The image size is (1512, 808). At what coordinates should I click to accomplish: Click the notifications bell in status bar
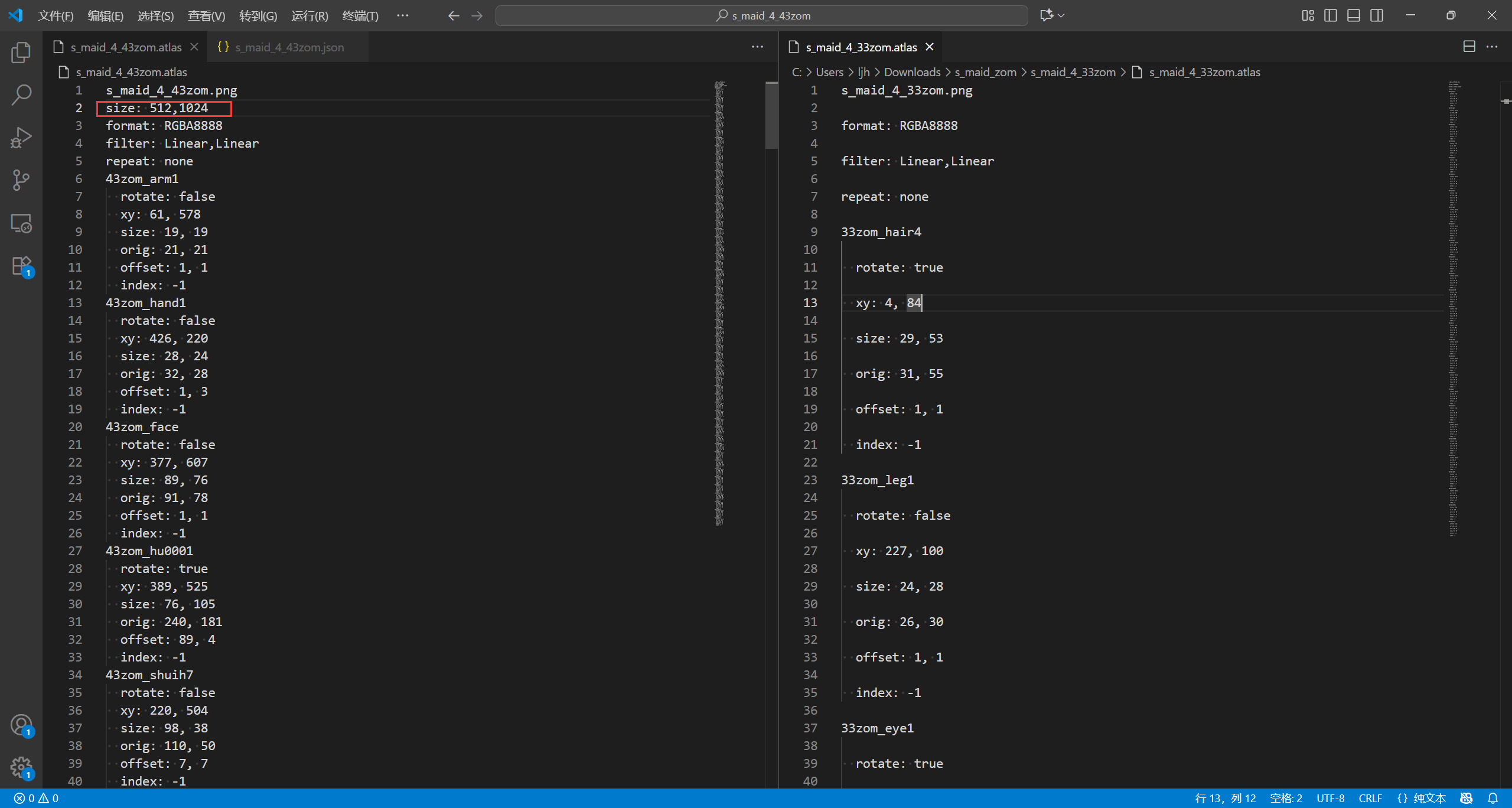pos(1493,799)
